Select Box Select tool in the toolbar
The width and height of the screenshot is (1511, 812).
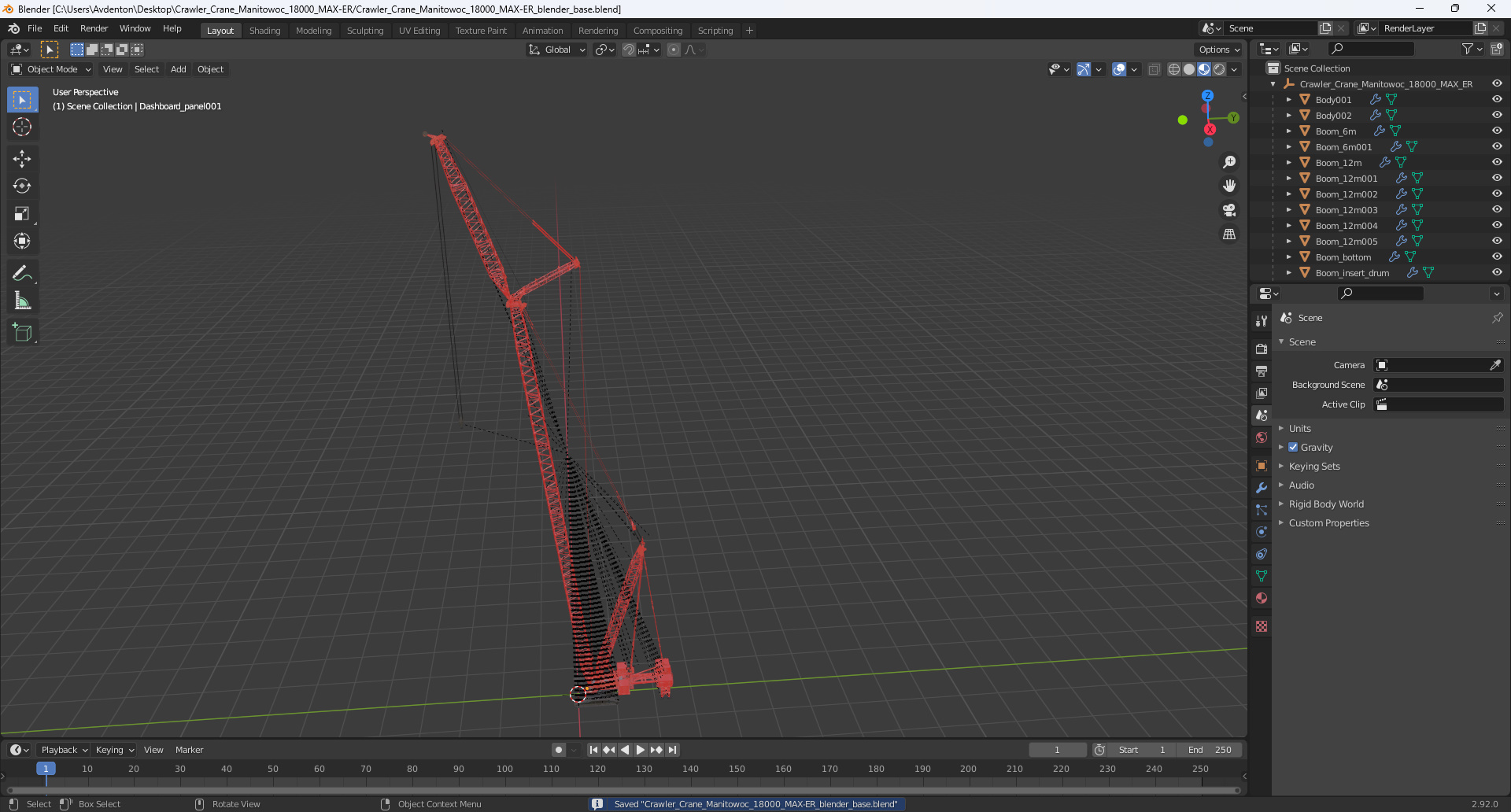(22, 100)
